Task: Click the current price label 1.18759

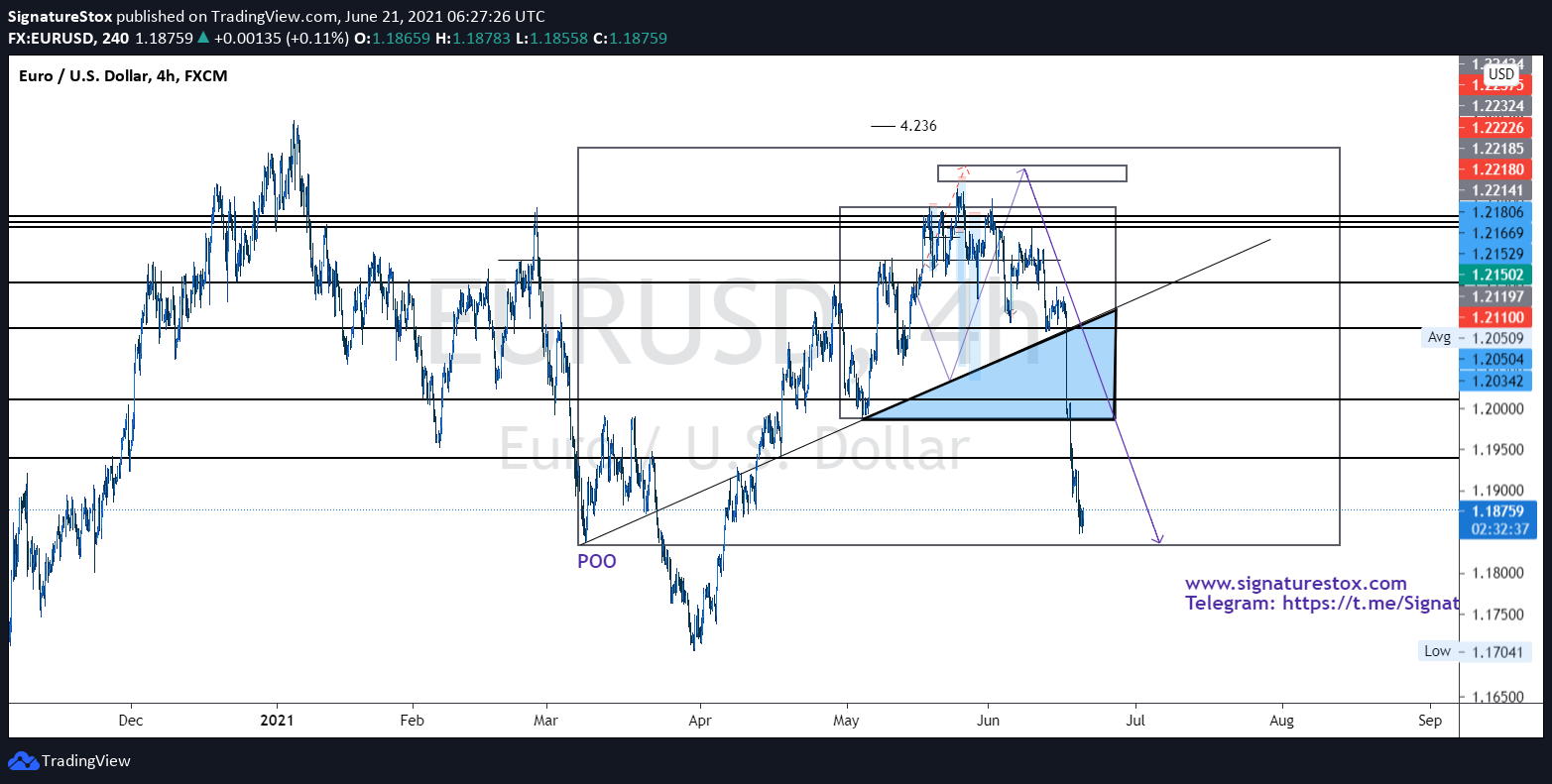Action: point(1497,511)
